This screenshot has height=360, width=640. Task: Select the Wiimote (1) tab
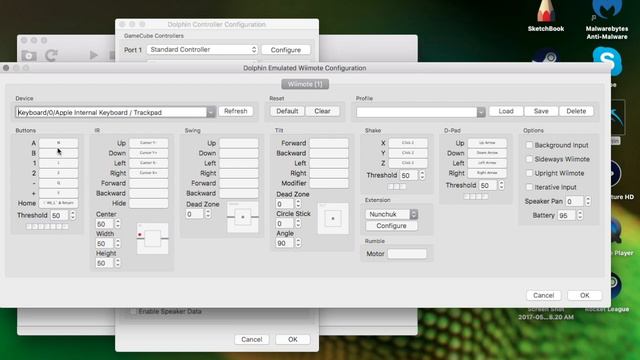(x=305, y=84)
